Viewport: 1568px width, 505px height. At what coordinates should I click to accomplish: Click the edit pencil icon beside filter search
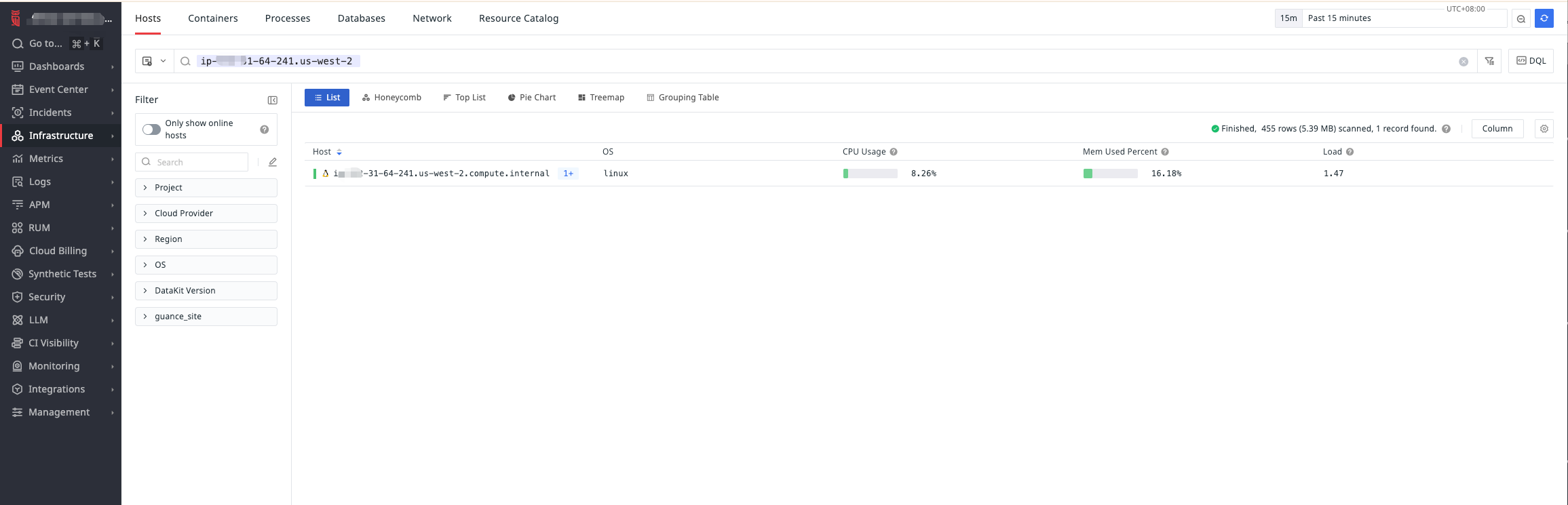[x=273, y=162]
